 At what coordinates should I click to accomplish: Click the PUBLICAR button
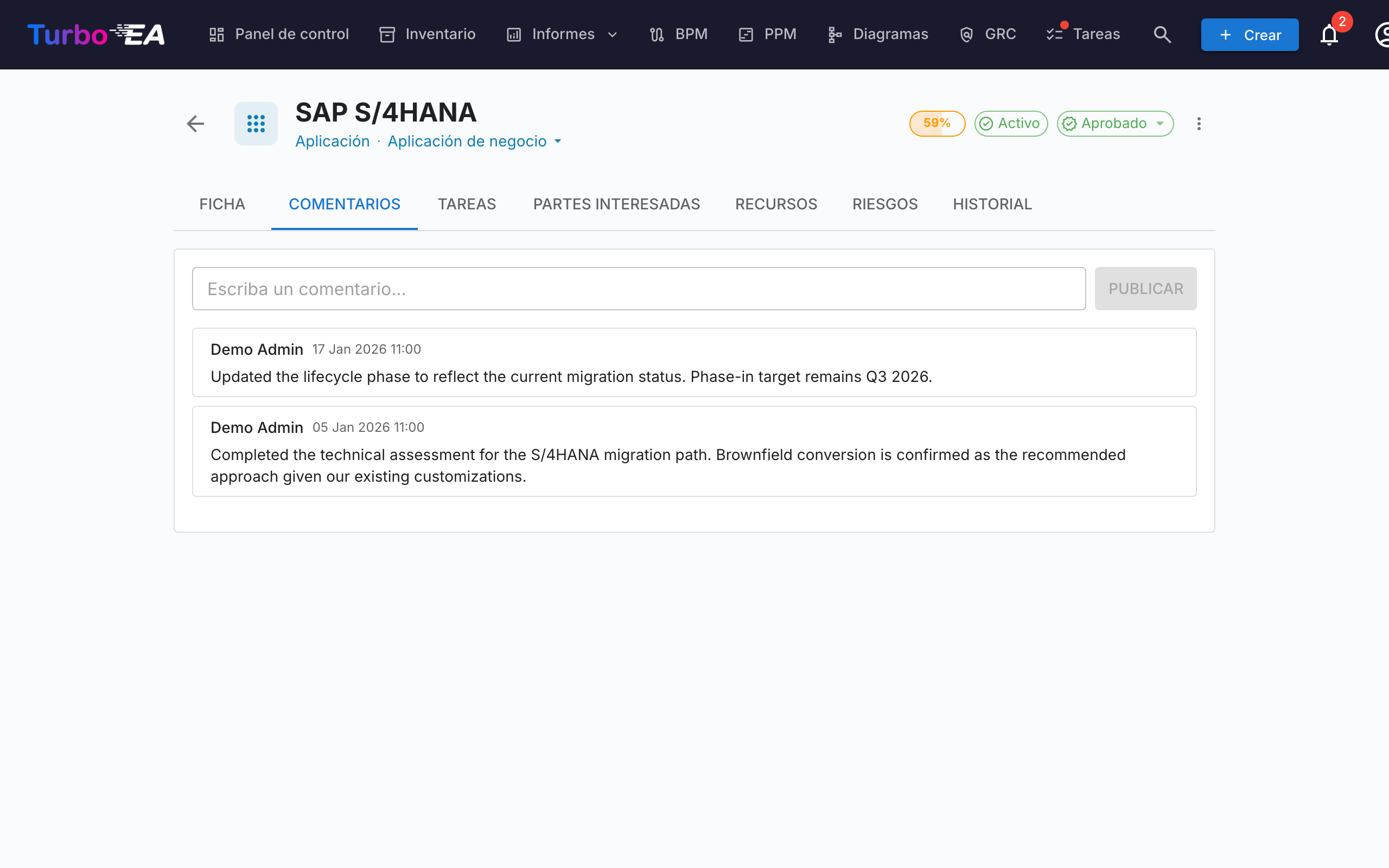tap(1145, 289)
